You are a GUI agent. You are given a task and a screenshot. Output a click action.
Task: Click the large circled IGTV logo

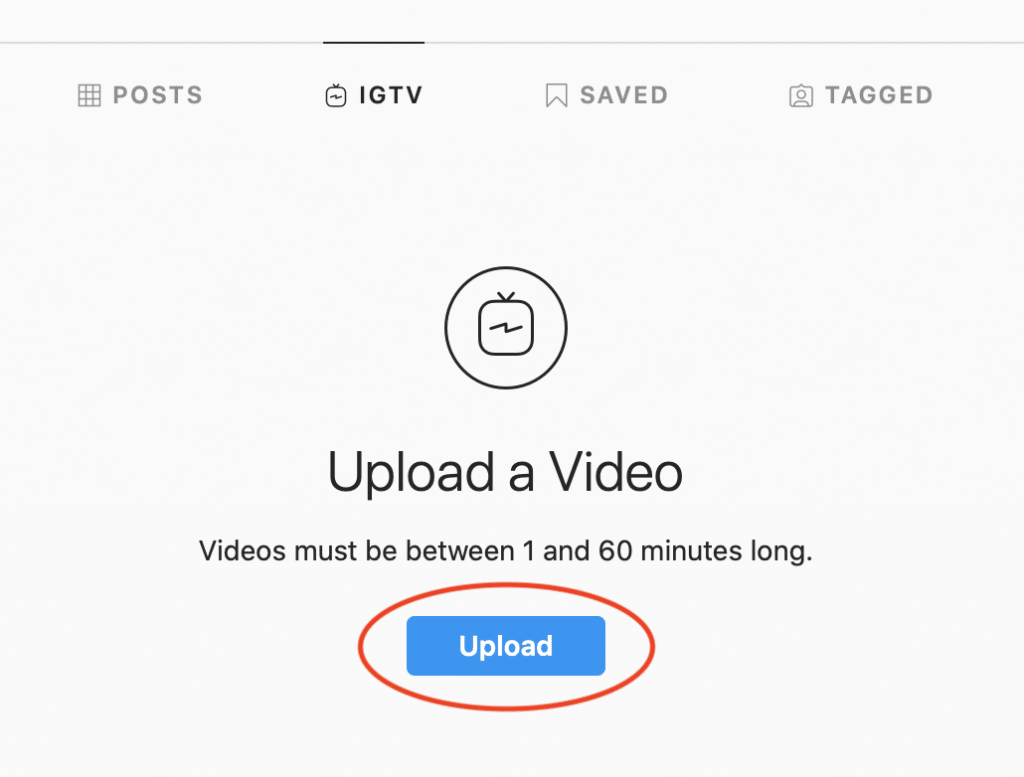pyautogui.click(x=506, y=328)
